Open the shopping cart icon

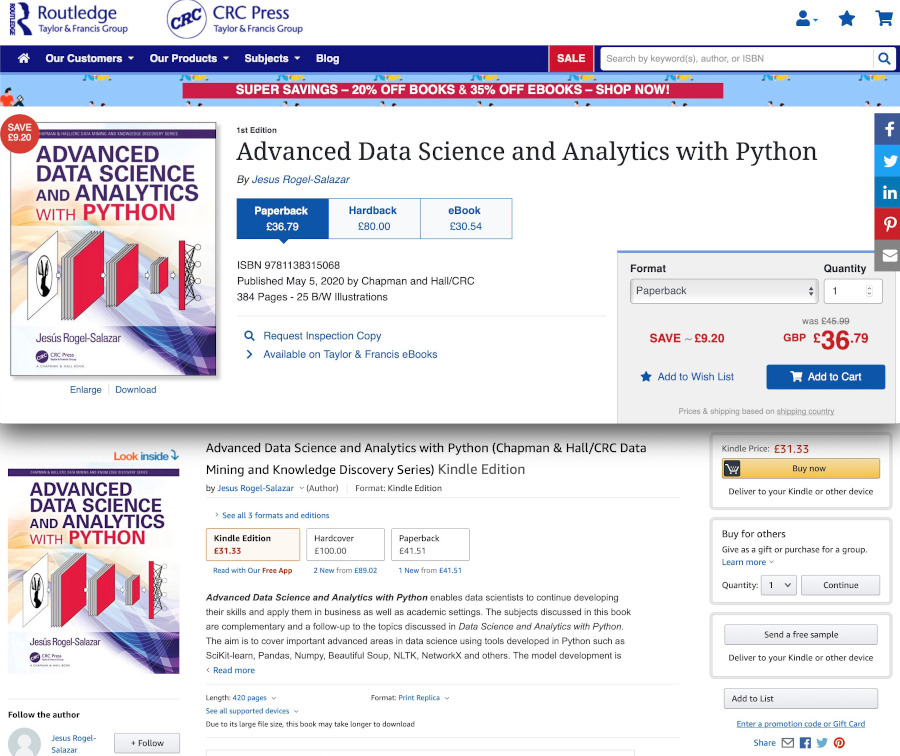pos(883,18)
